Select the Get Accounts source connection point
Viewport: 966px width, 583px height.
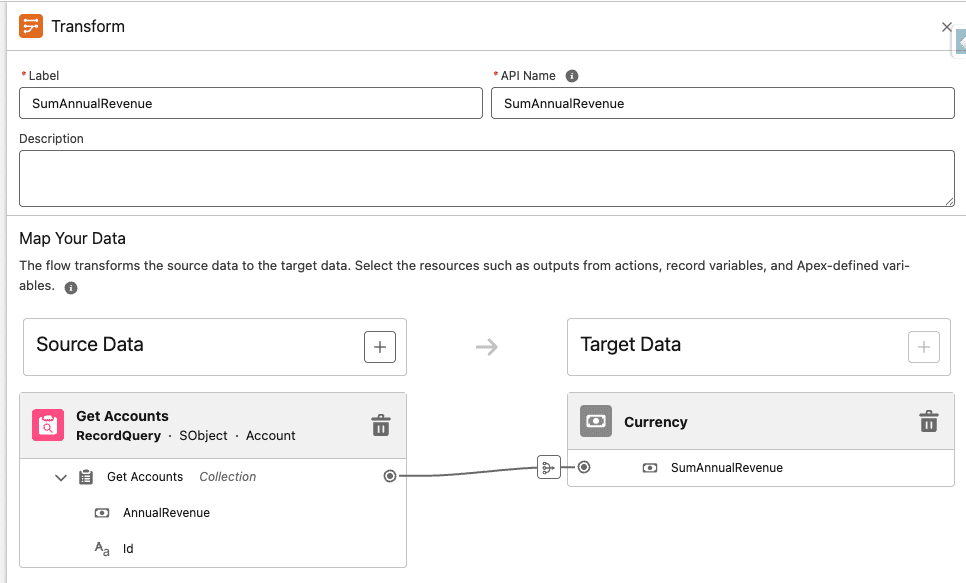(390, 476)
